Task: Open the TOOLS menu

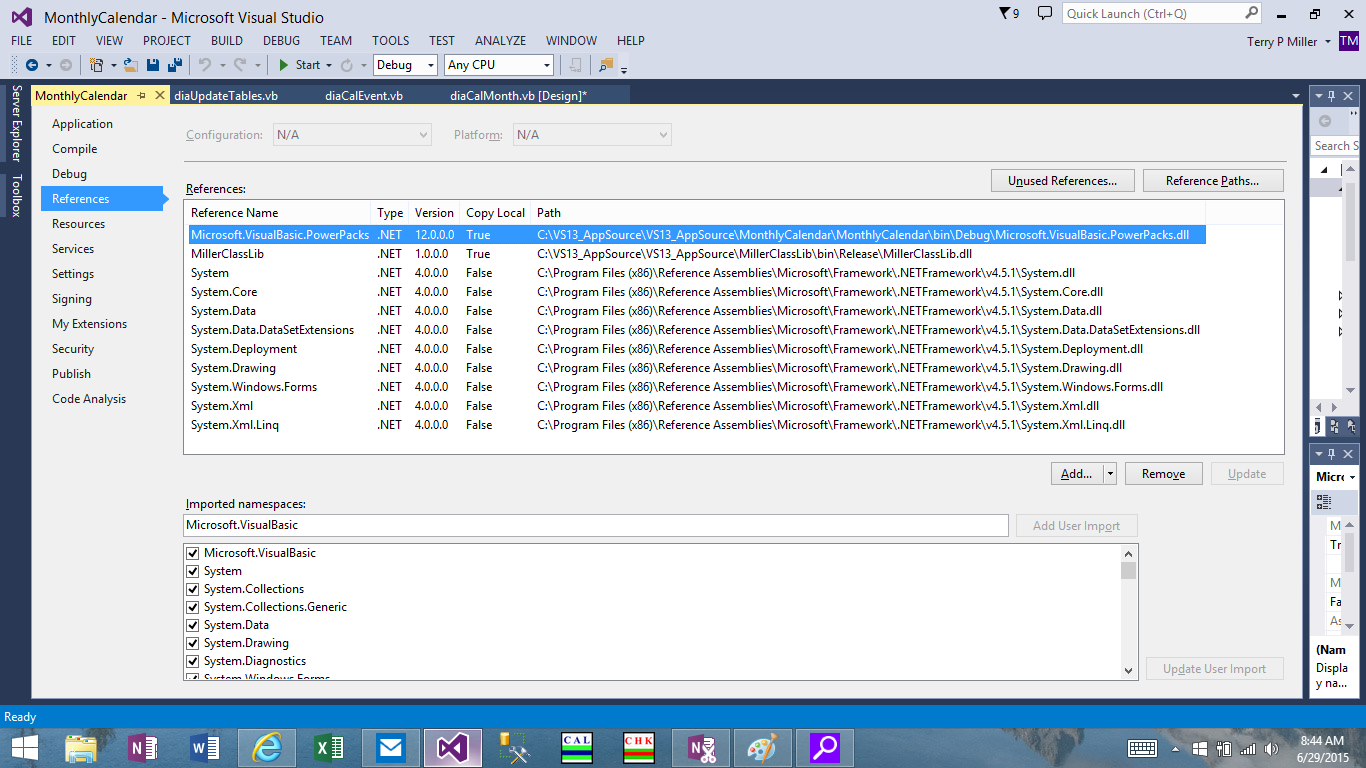Action: coord(391,41)
